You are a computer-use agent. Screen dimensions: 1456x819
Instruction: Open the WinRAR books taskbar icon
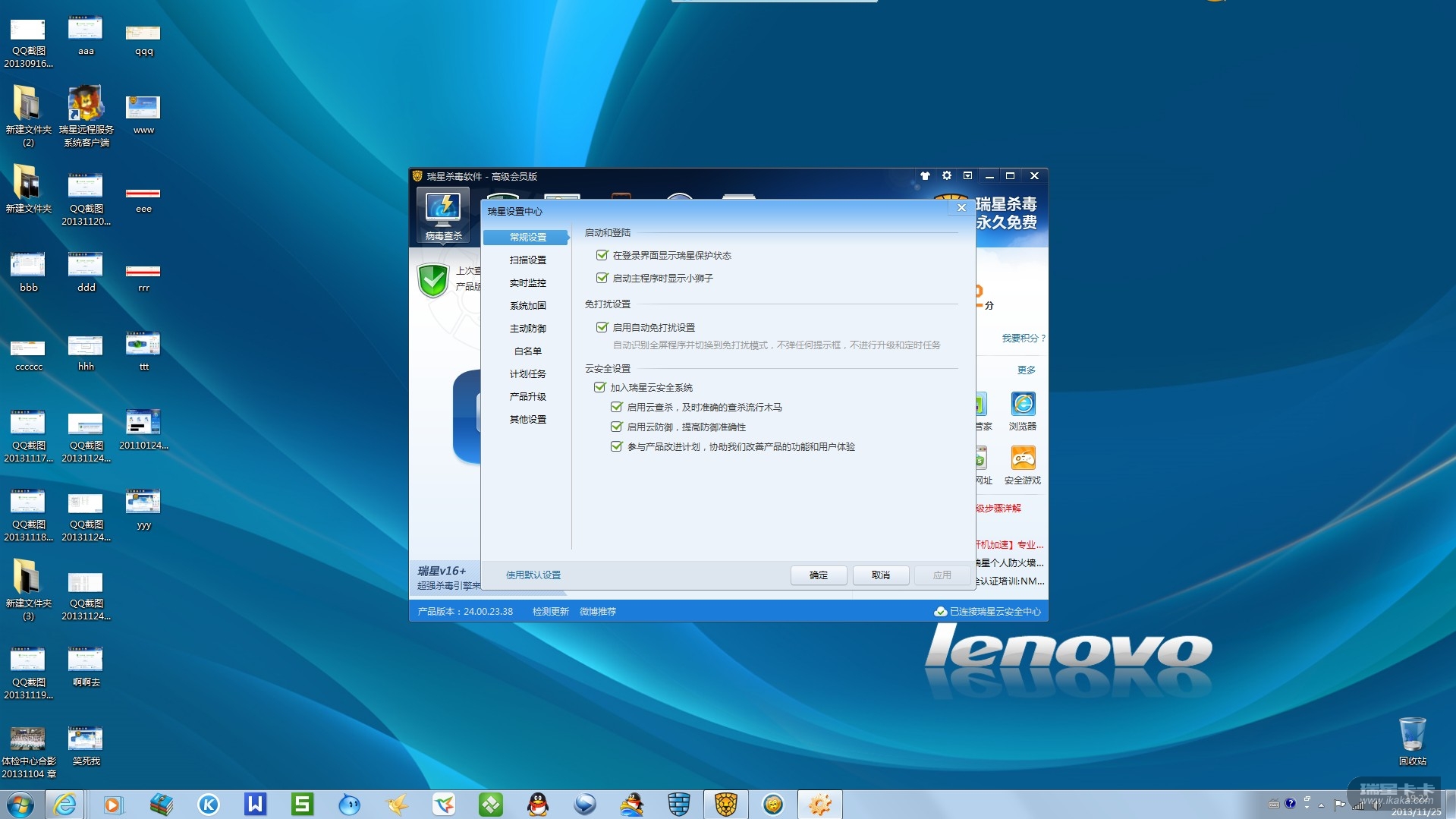[161, 804]
